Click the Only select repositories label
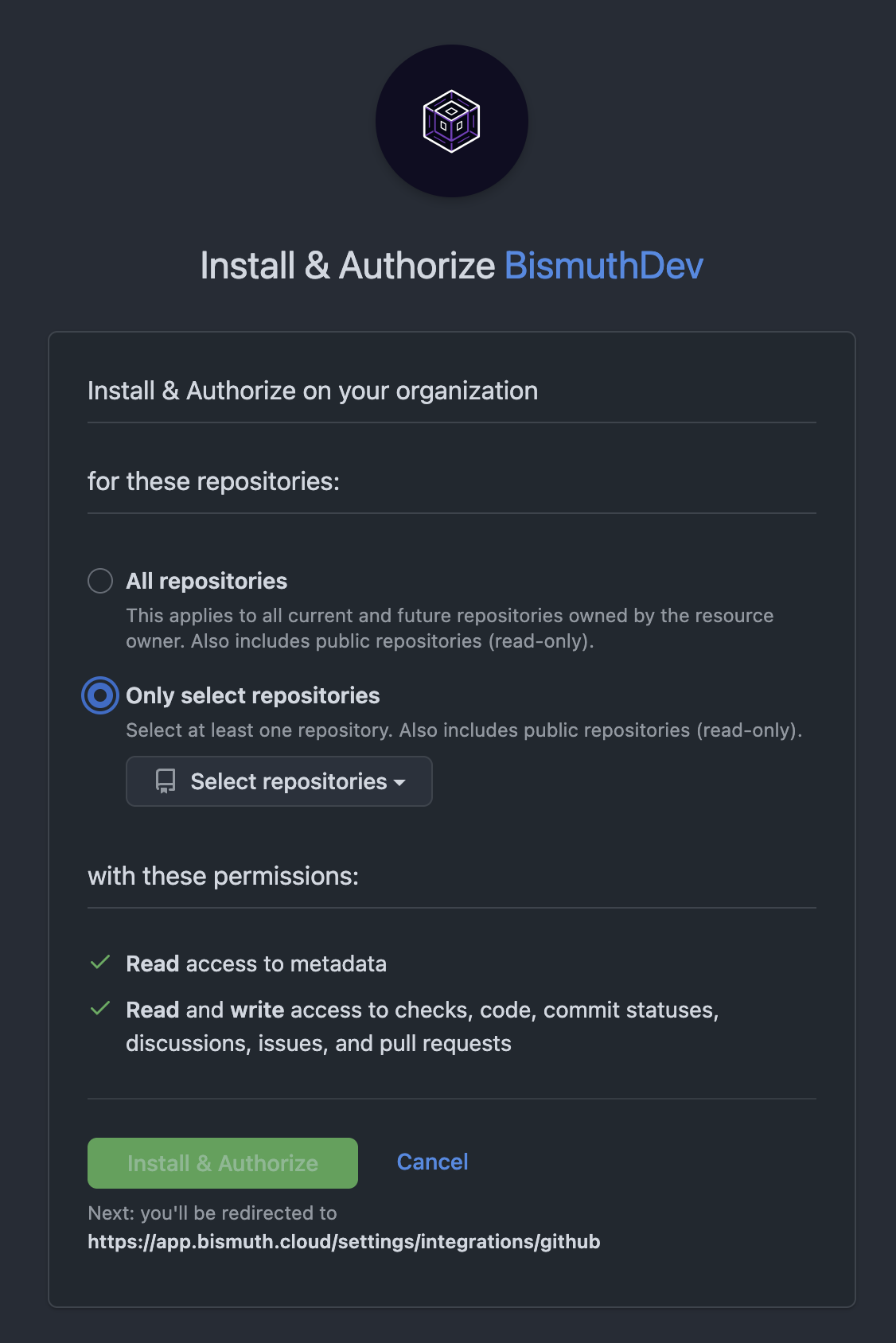Screen dimensions: 896x1343 (253, 695)
